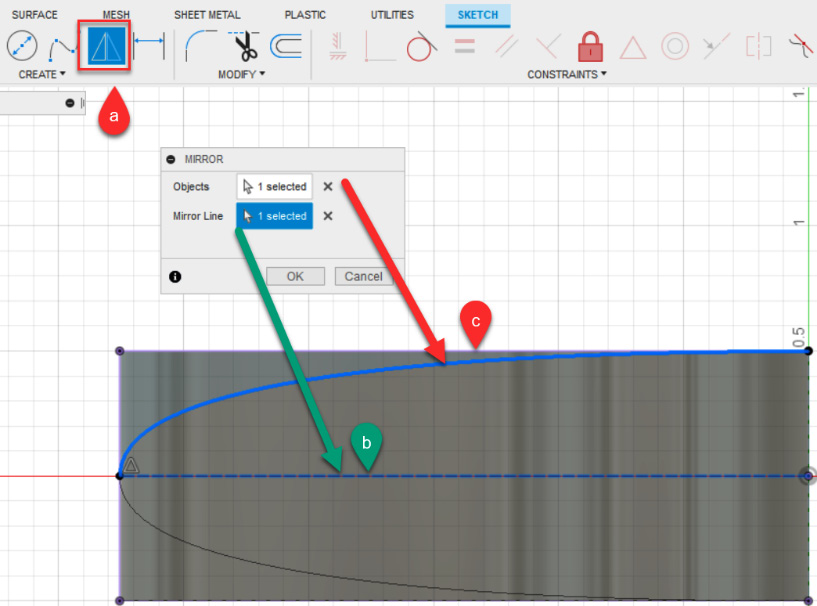
Task: Switch to the SHEET METAL tab
Action: coord(207,14)
